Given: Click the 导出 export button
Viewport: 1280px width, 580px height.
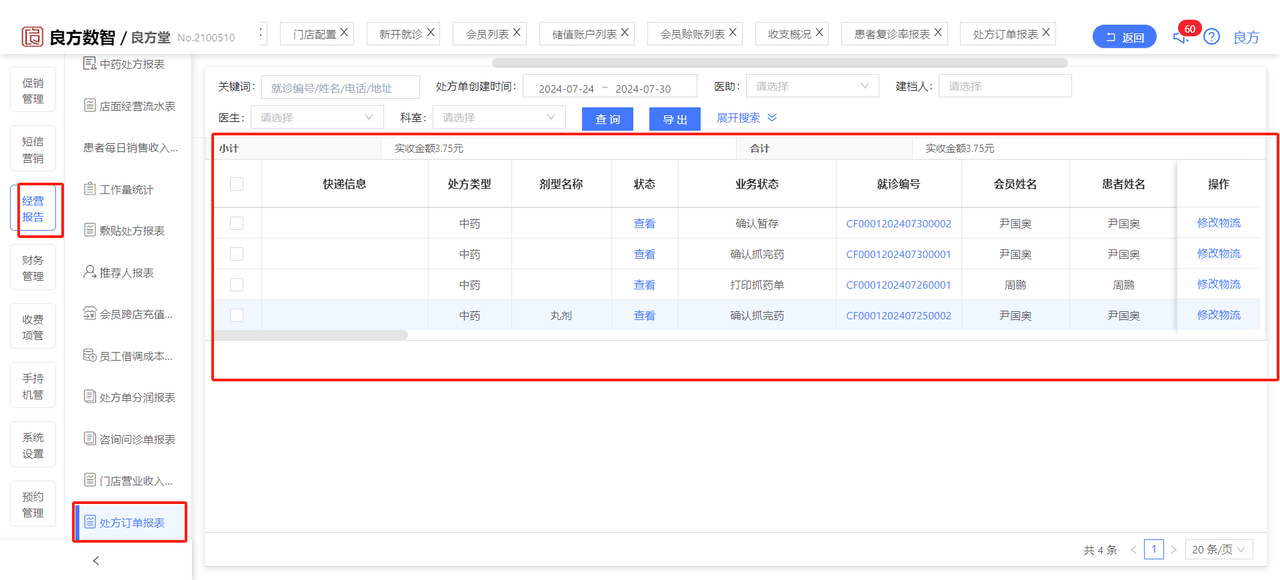Looking at the screenshot, I should 675,119.
